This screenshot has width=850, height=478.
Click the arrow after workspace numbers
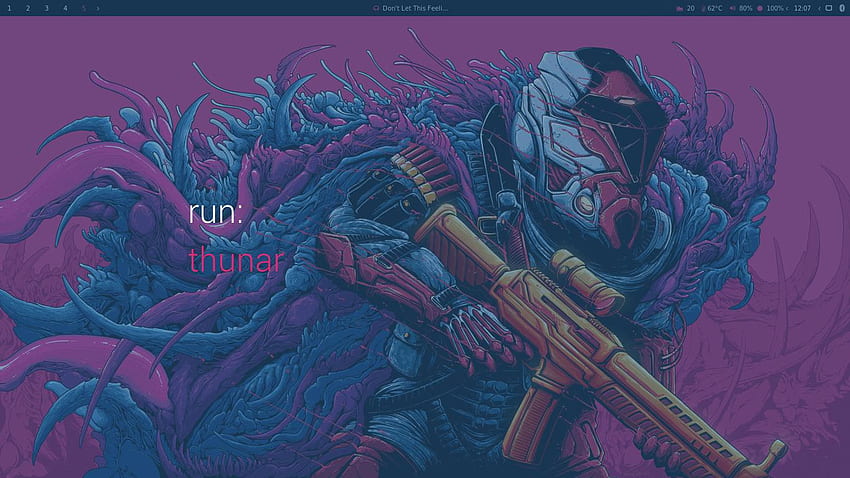(98, 8)
